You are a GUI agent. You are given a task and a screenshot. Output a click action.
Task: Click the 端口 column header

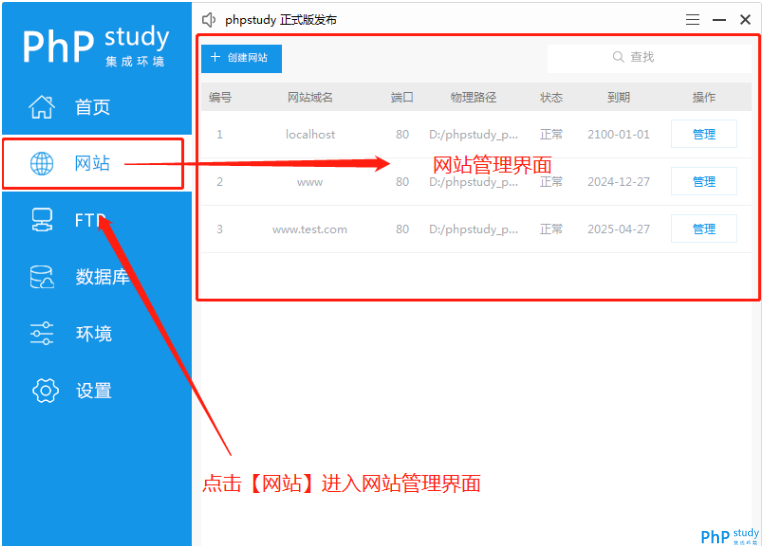coord(402,97)
